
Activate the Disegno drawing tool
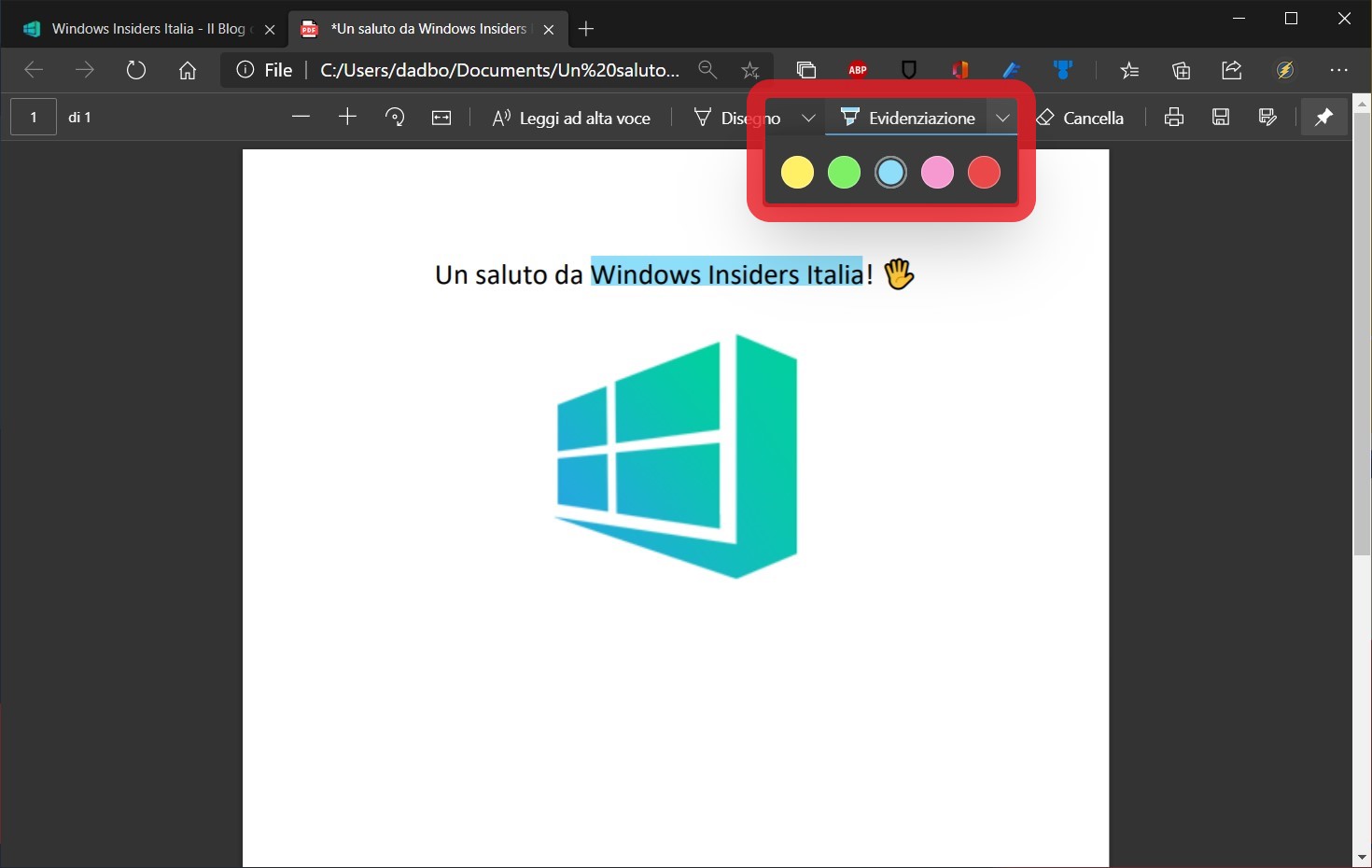(737, 118)
